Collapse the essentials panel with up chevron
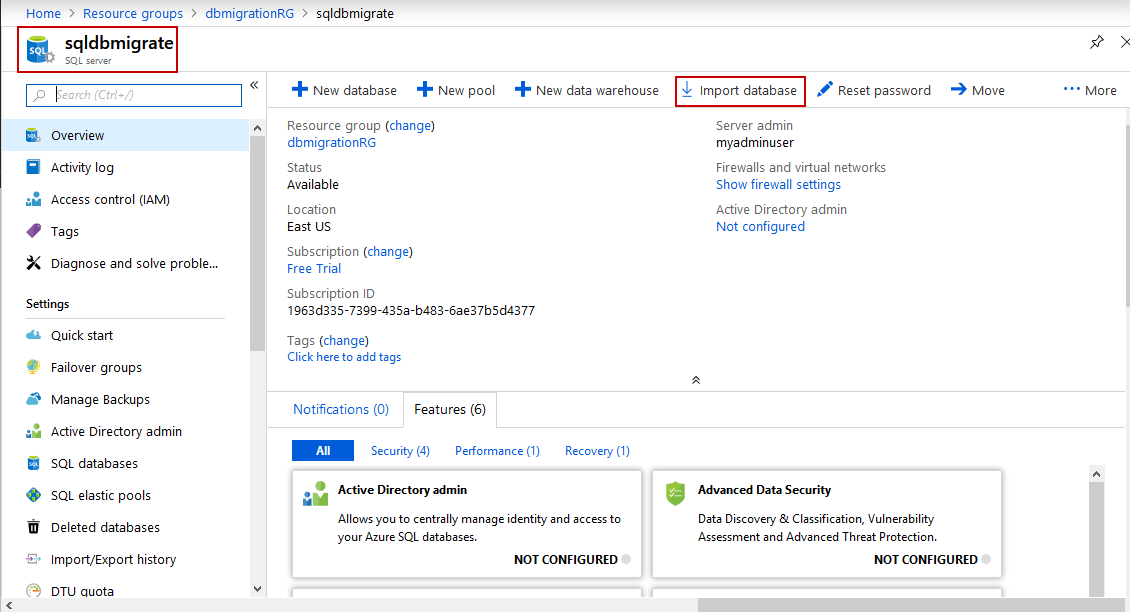Image resolution: width=1130 pixels, height=612 pixels. (x=696, y=380)
